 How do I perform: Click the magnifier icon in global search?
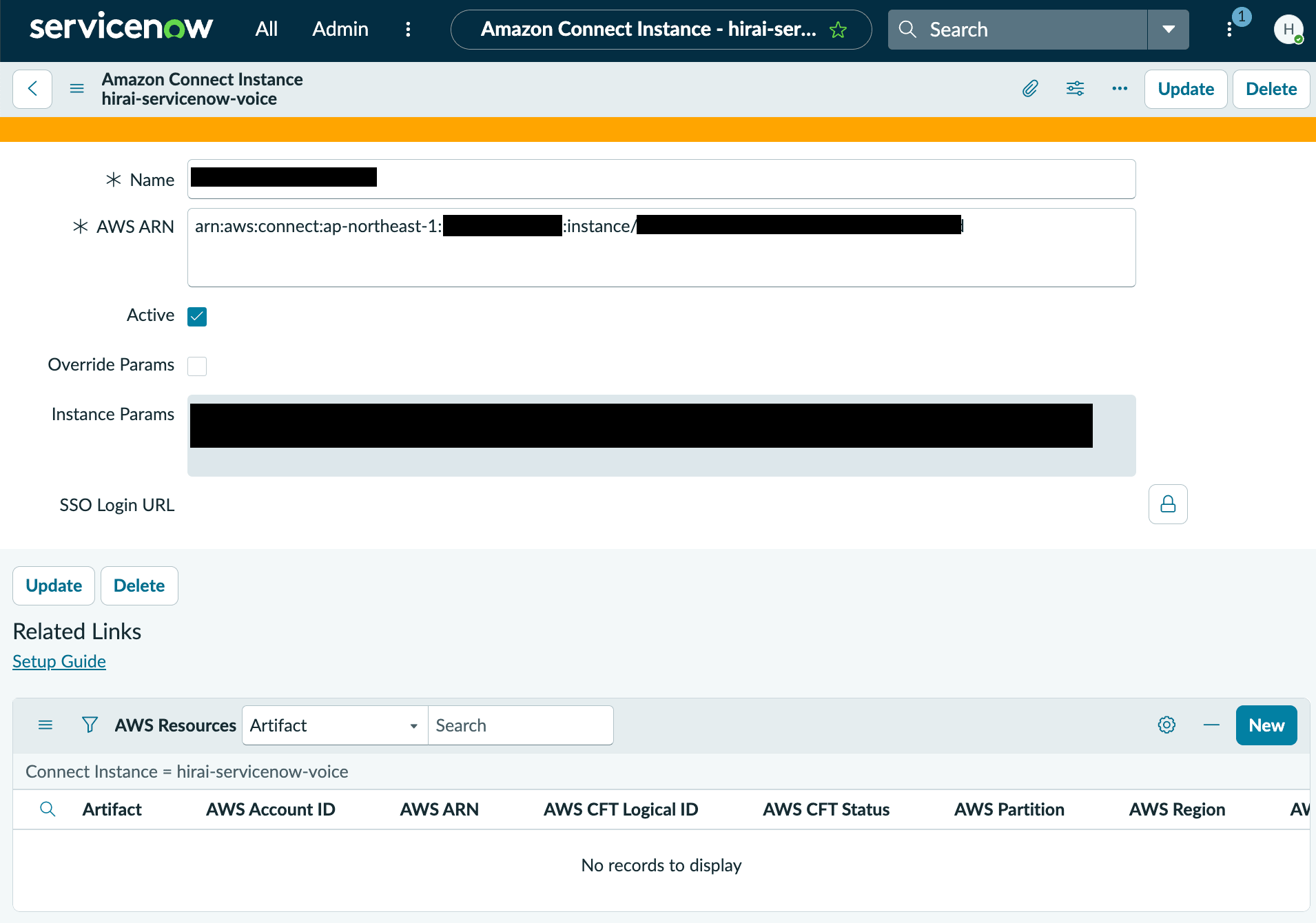click(x=907, y=30)
